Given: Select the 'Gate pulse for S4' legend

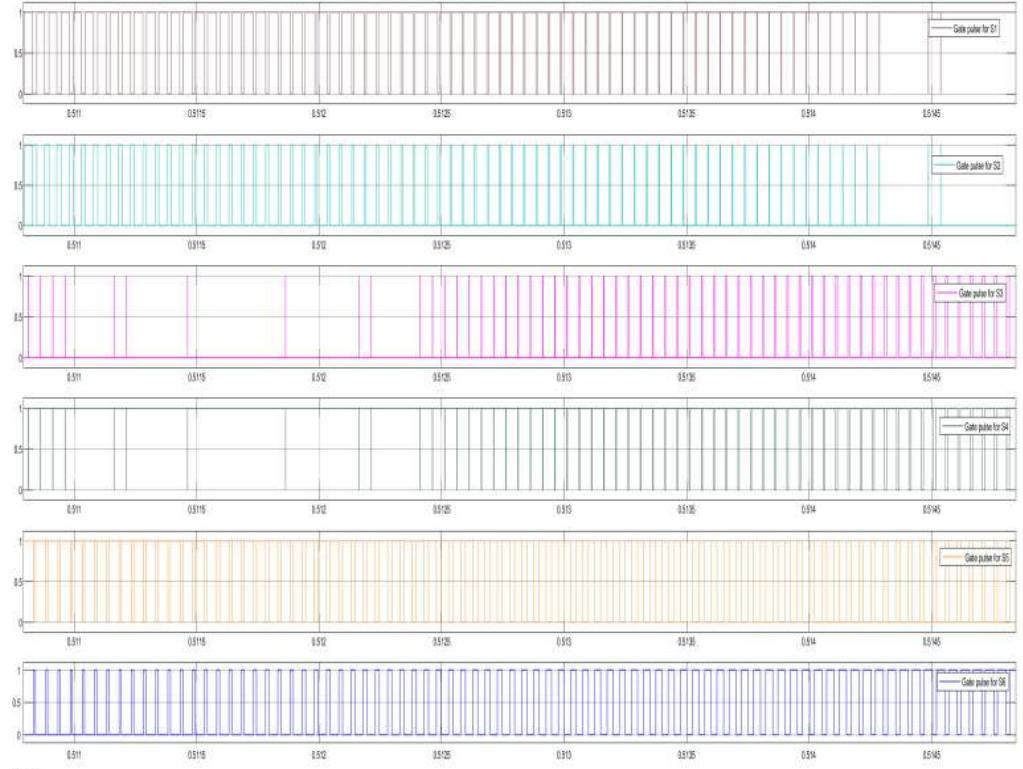Looking at the screenshot, I should (975, 427).
